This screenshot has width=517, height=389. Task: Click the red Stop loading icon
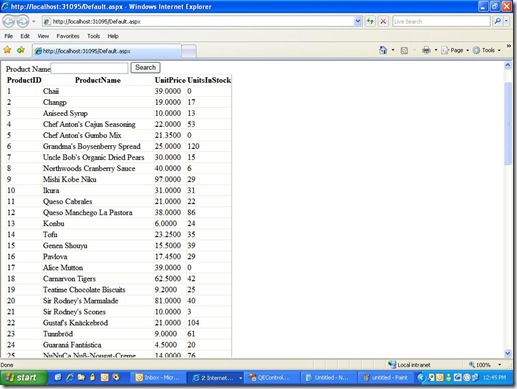[383, 21]
